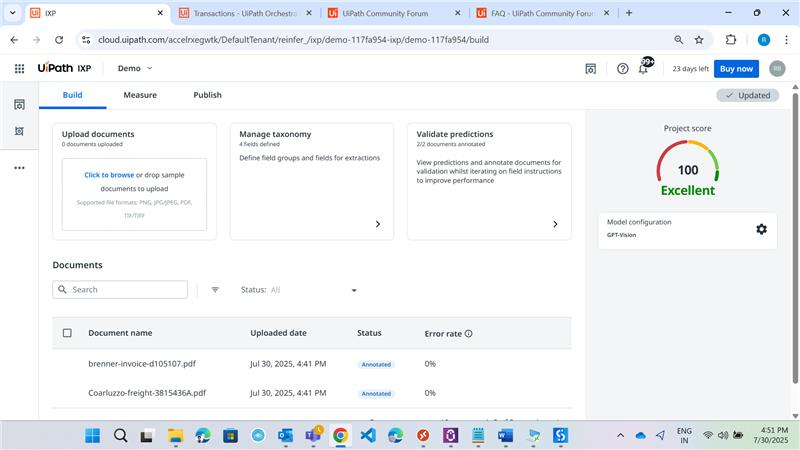Image resolution: width=800 pixels, height=450 pixels.
Task: Click the Buy now button
Action: tap(736, 68)
